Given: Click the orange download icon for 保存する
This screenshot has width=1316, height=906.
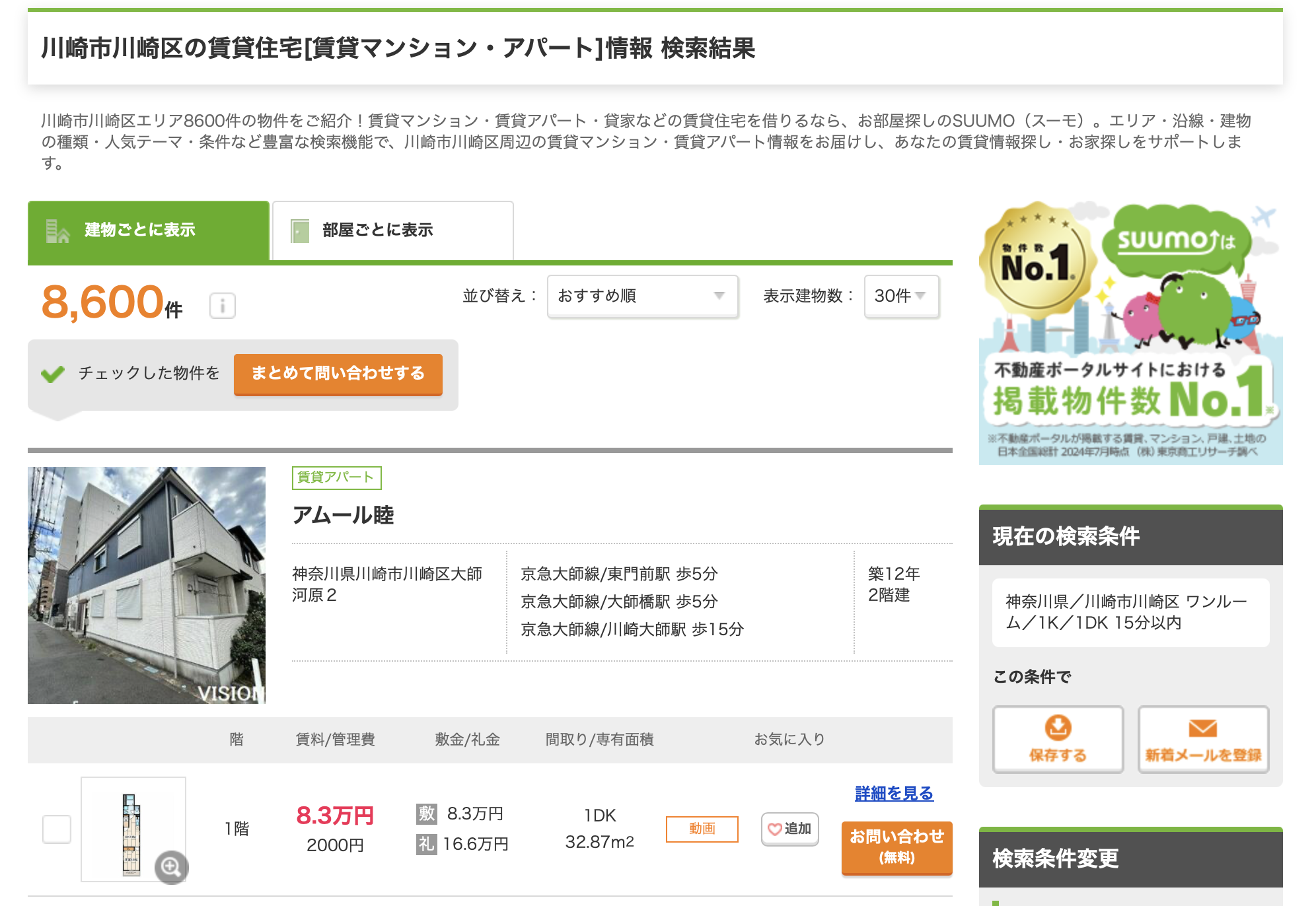Looking at the screenshot, I should (x=1058, y=728).
